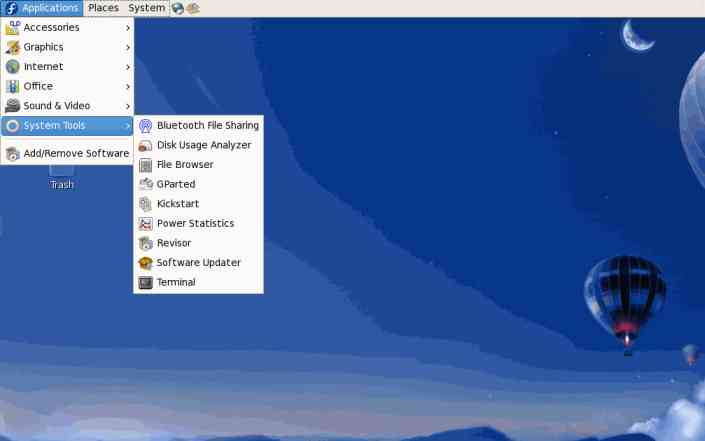705x441 pixels.
Task: Click the Fedora logo icon in Applications
Action: coord(11,8)
